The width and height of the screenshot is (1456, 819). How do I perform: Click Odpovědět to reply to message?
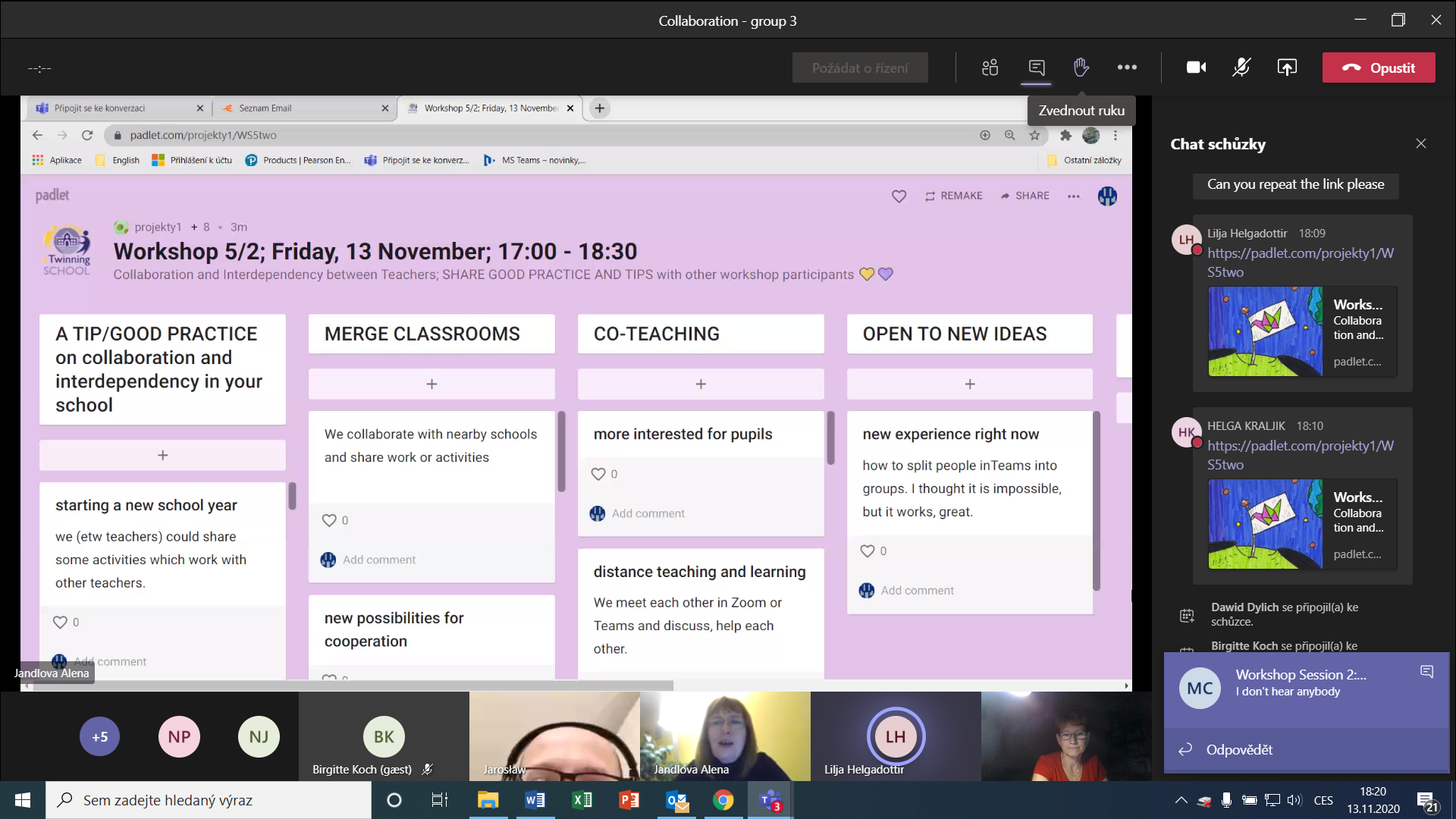[1239, 749]
